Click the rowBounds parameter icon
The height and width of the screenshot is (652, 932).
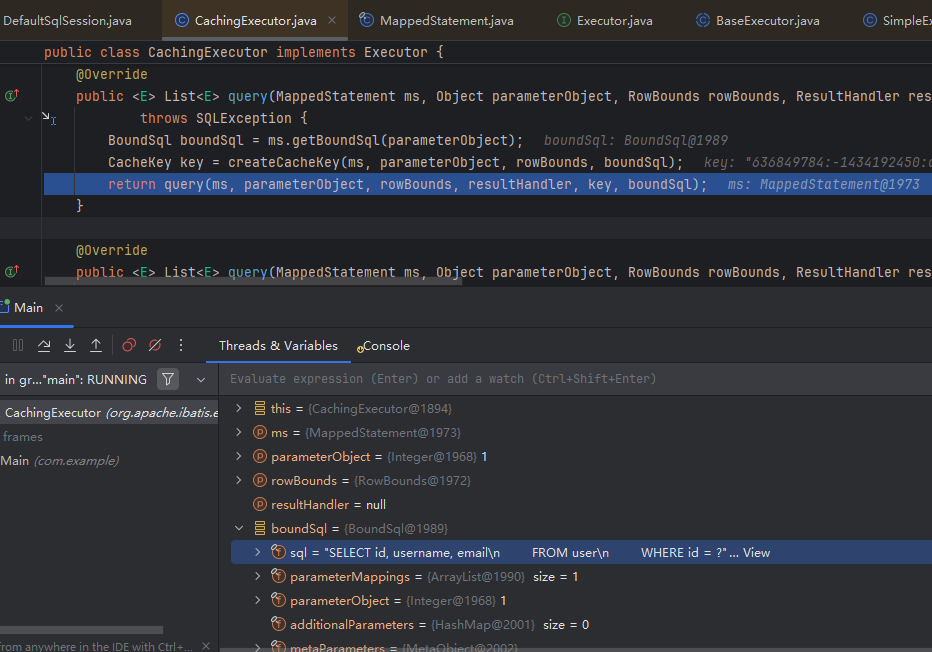tap(260, 480)
